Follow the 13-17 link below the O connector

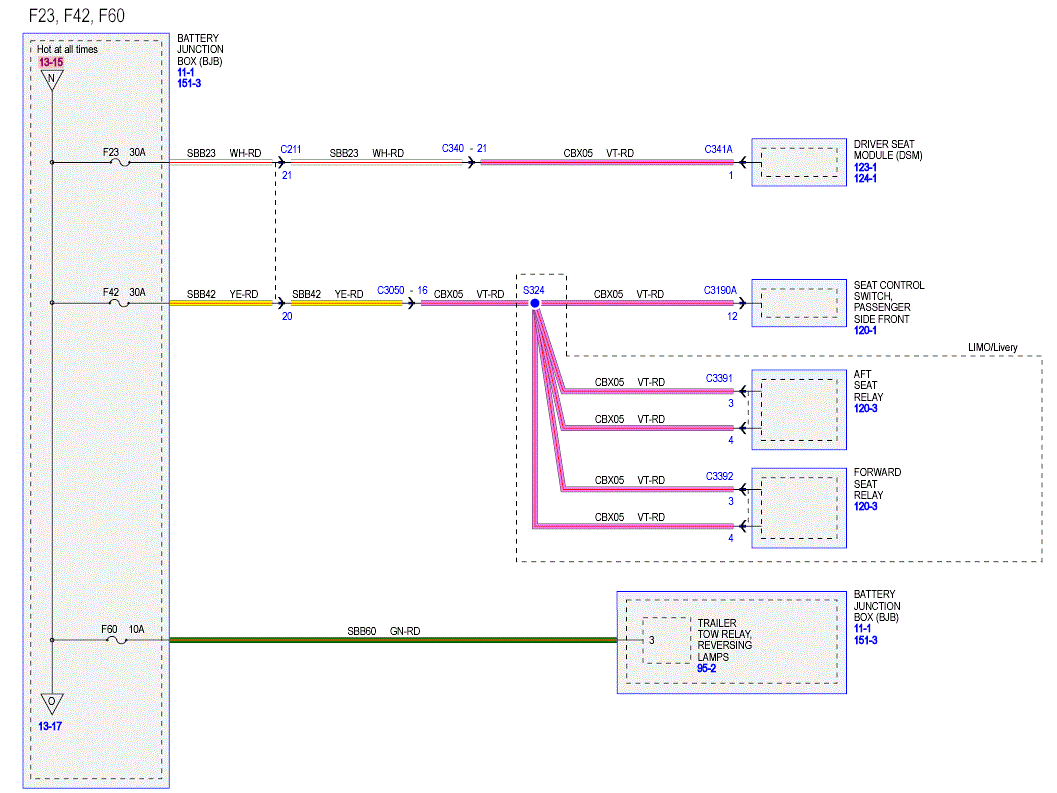tap(50, 726)
